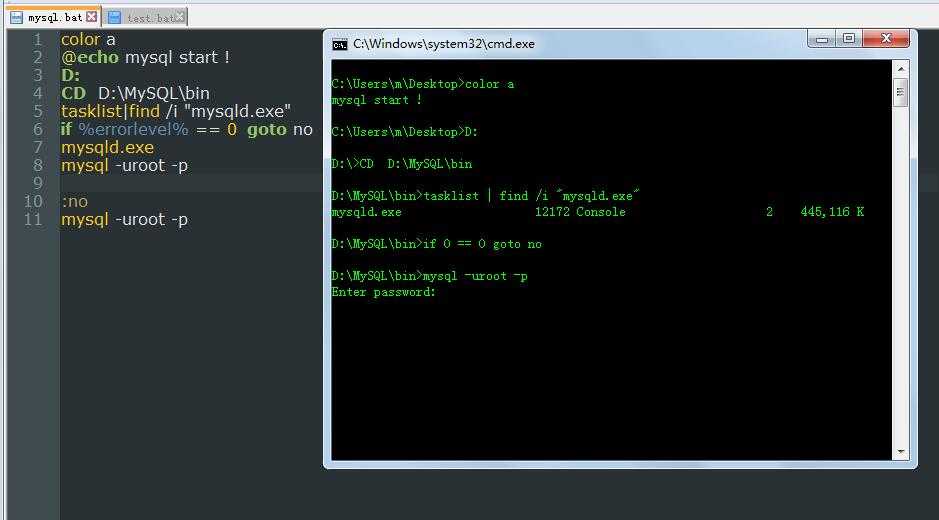Switch to the test.bat tab
The width and height of the screenshot is (939, 520).
coord(144,17)
